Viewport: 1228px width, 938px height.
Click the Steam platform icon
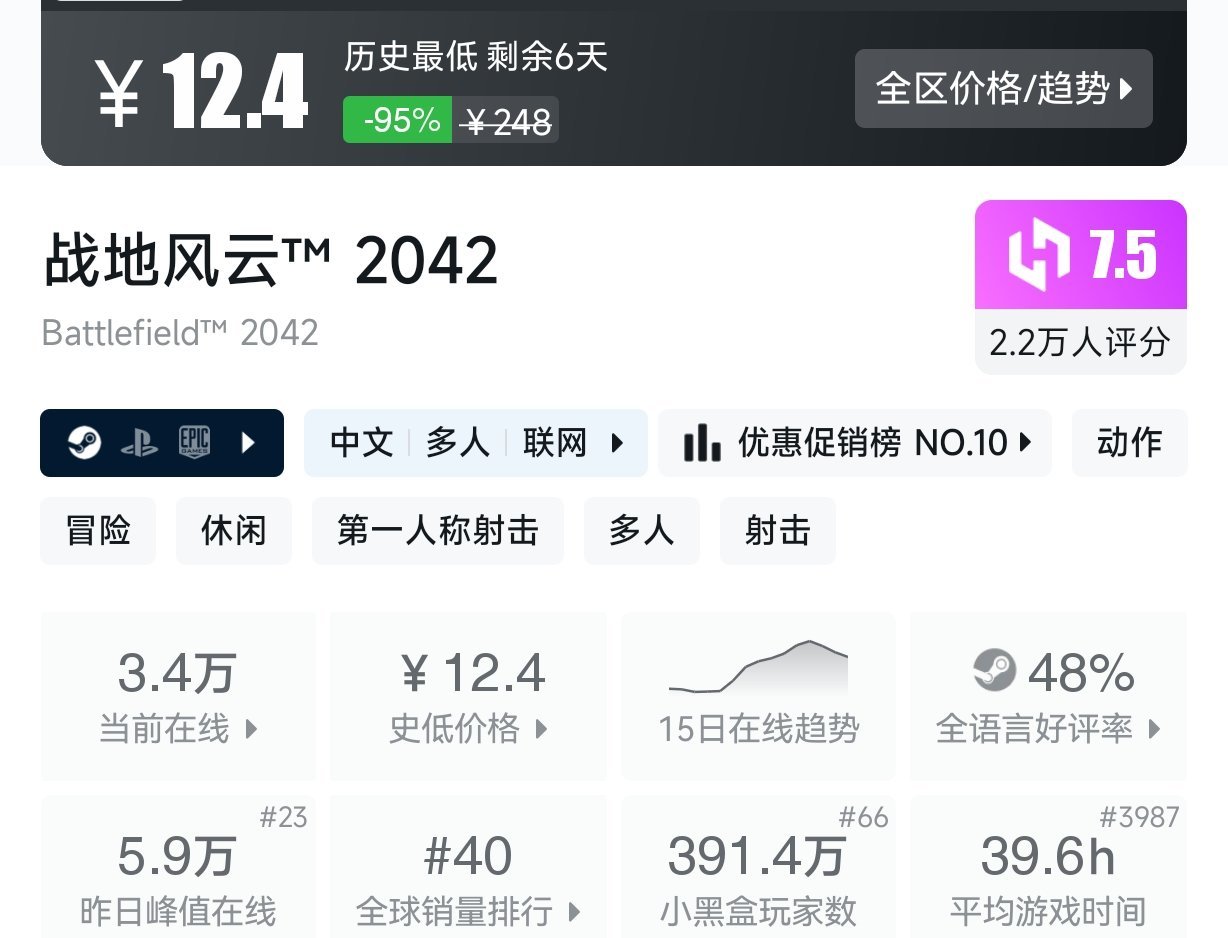[84, 442]
